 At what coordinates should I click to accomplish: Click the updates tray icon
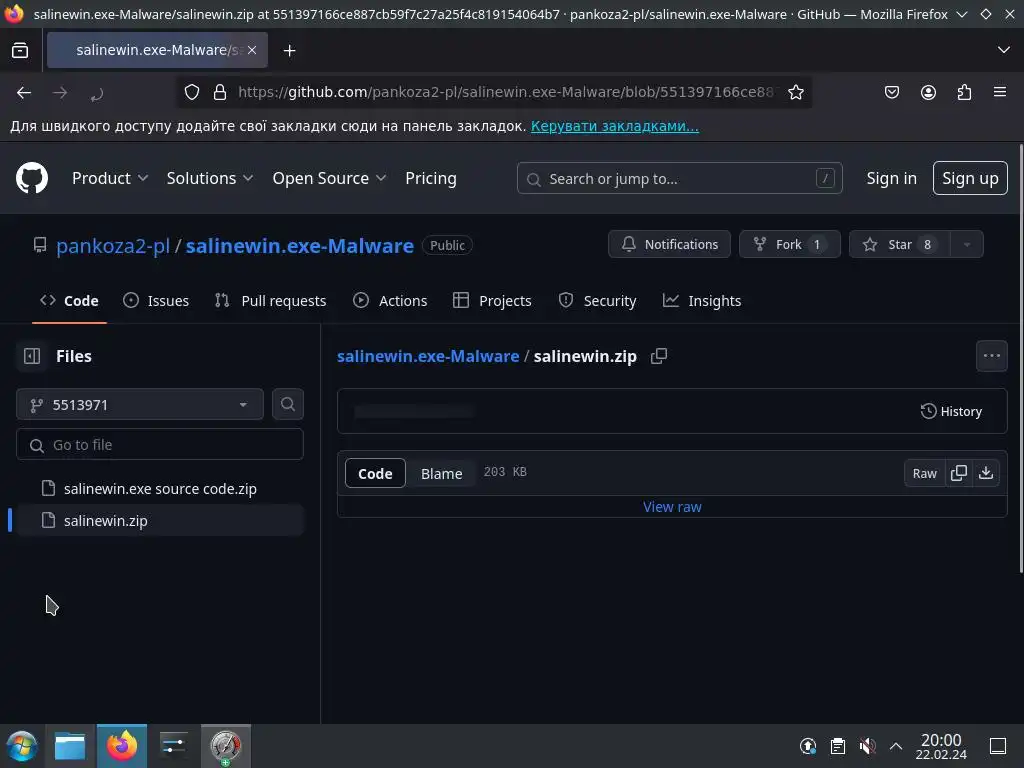[x=808, y=746]
